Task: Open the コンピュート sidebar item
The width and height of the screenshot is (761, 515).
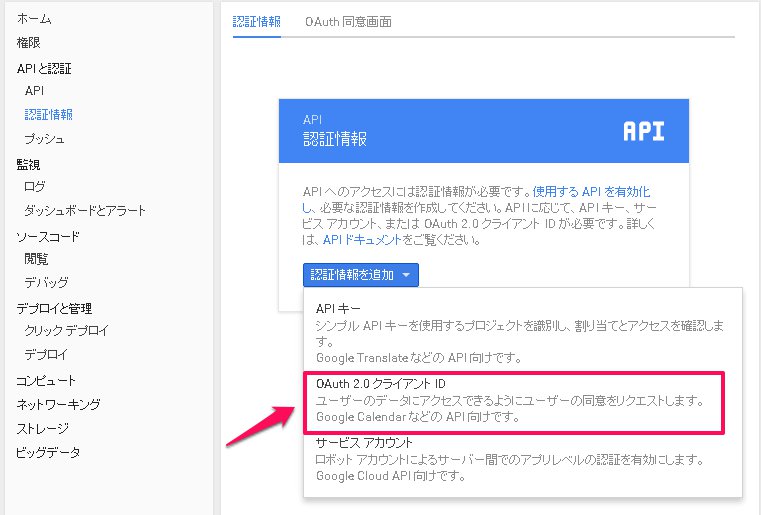Action: (x=46, y=381)
